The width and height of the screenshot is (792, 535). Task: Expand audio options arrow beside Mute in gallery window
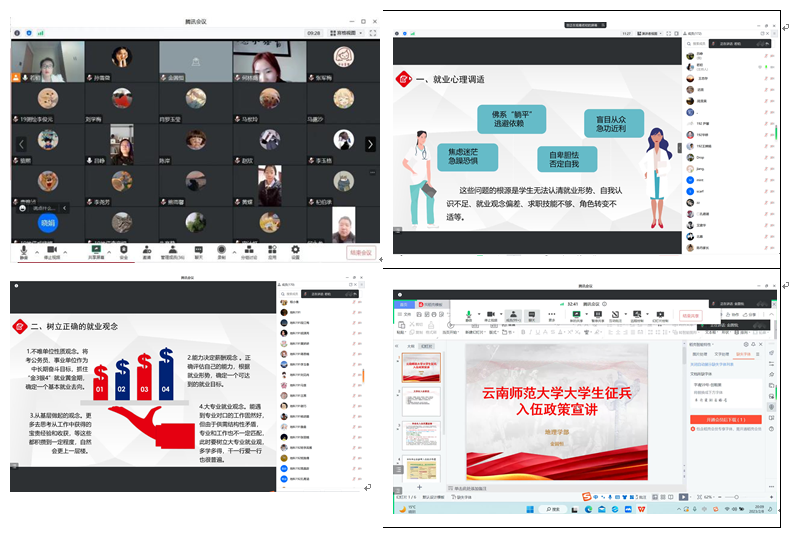(37, 249)
